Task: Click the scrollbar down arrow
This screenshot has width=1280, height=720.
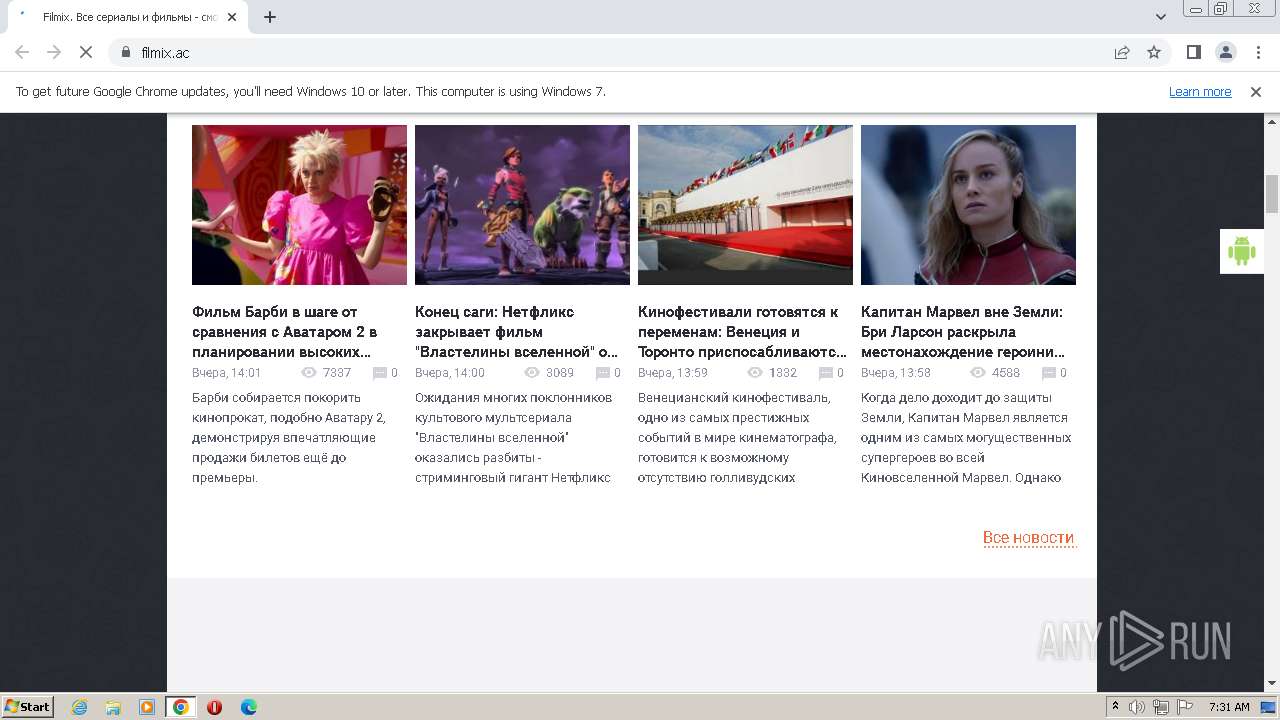Action: click(x=1272, y=684)
